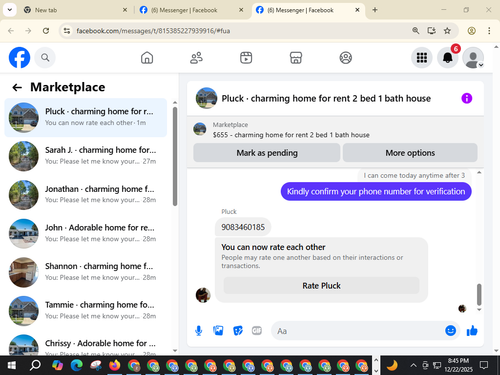Open the account profile menu
The image size is (500, 375).
(x=473, y=58)
